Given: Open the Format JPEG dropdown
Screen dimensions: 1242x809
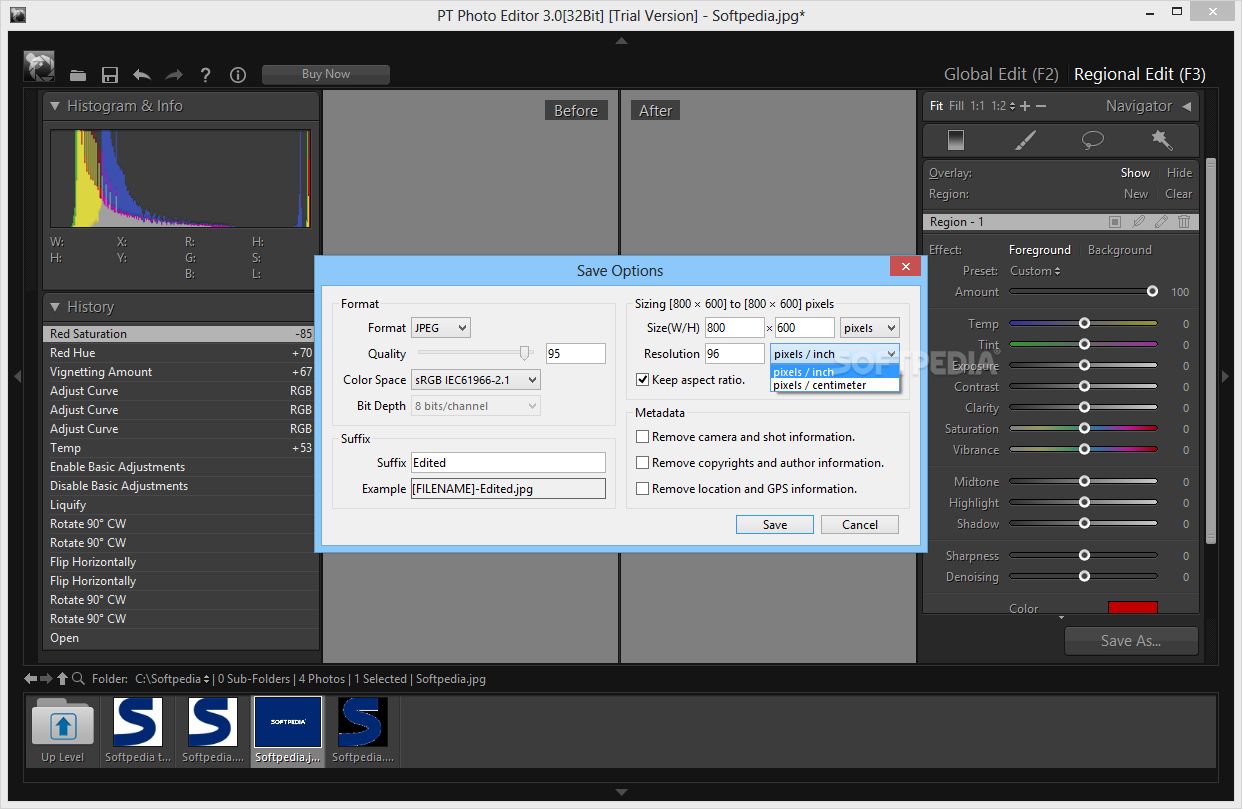Looking at the screenshot, I should tap(441, 327).
